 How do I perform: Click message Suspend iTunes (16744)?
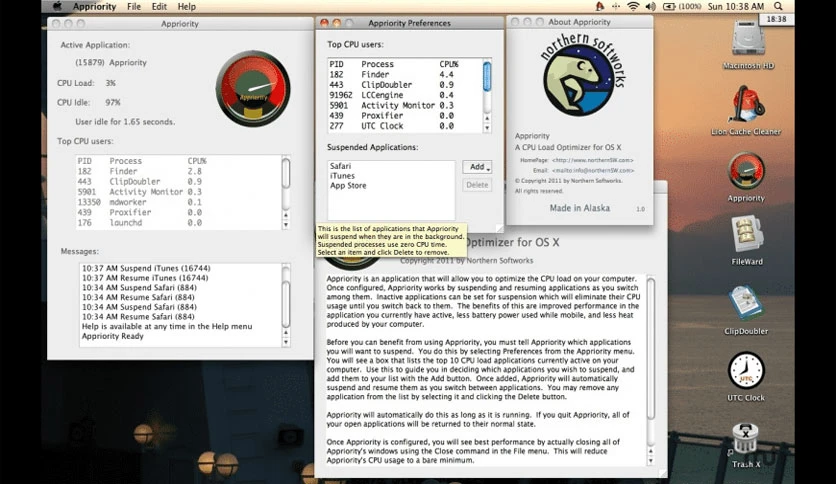click(x=146, y=268)
